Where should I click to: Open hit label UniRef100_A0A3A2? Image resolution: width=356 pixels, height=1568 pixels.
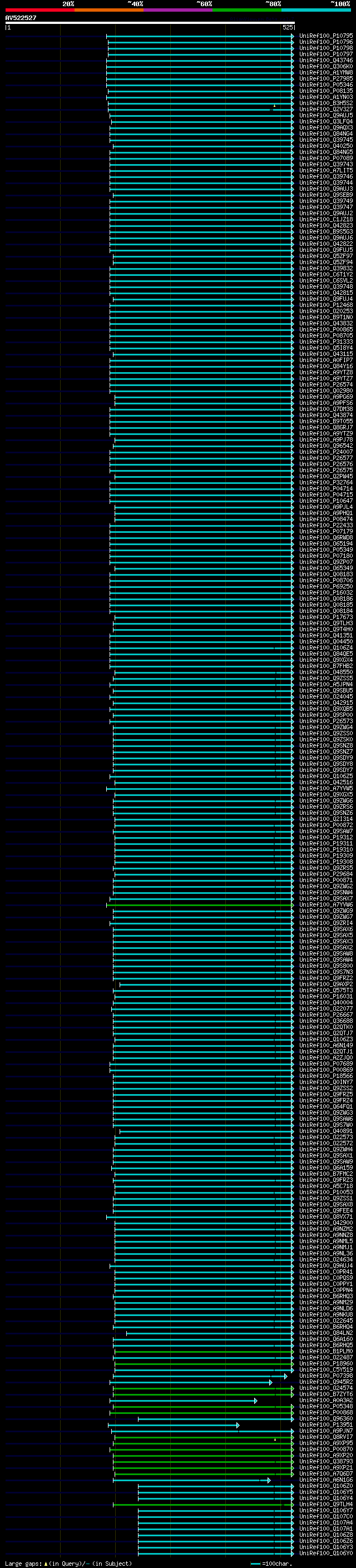326,1400
